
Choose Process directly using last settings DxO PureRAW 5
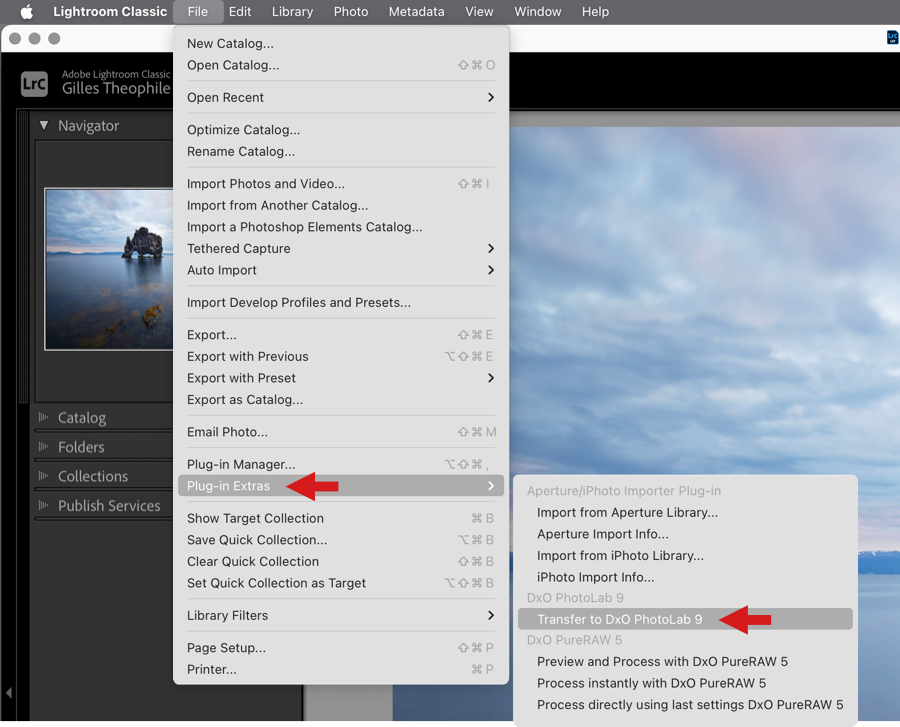coord(685,705)
